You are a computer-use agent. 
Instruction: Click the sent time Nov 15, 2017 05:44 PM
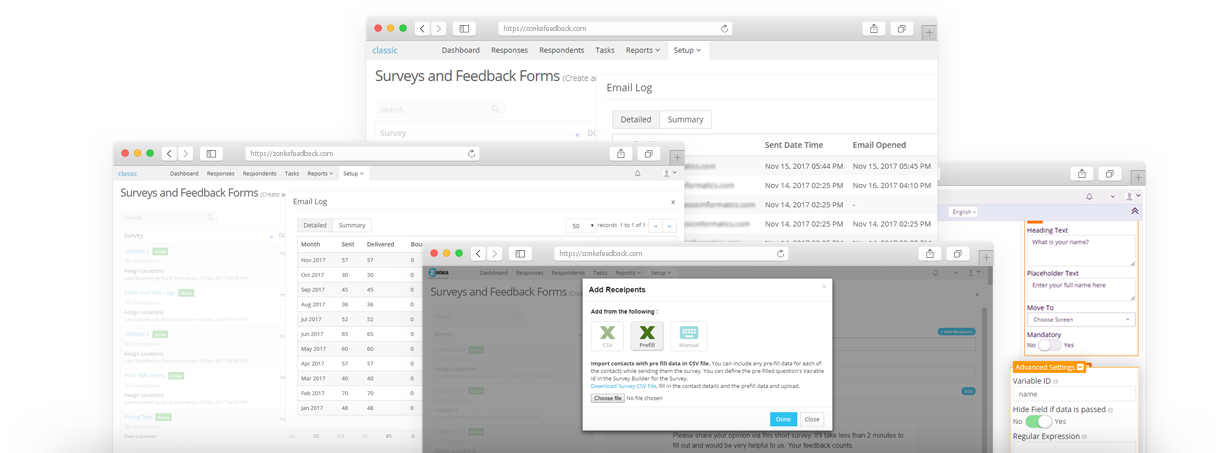pyautogui.click(x=802, y=166)
